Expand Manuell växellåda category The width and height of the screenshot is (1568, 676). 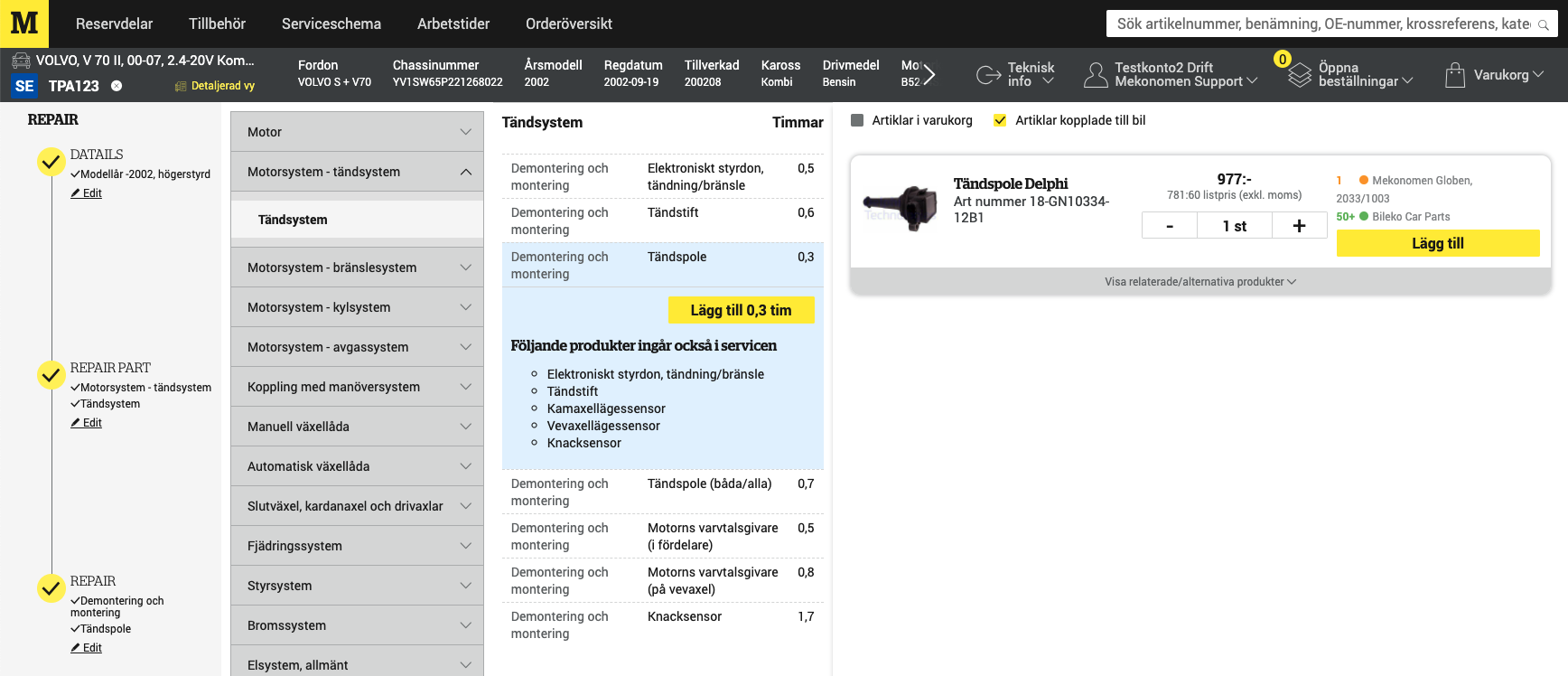pyautogui.click(x=357, y=427)
